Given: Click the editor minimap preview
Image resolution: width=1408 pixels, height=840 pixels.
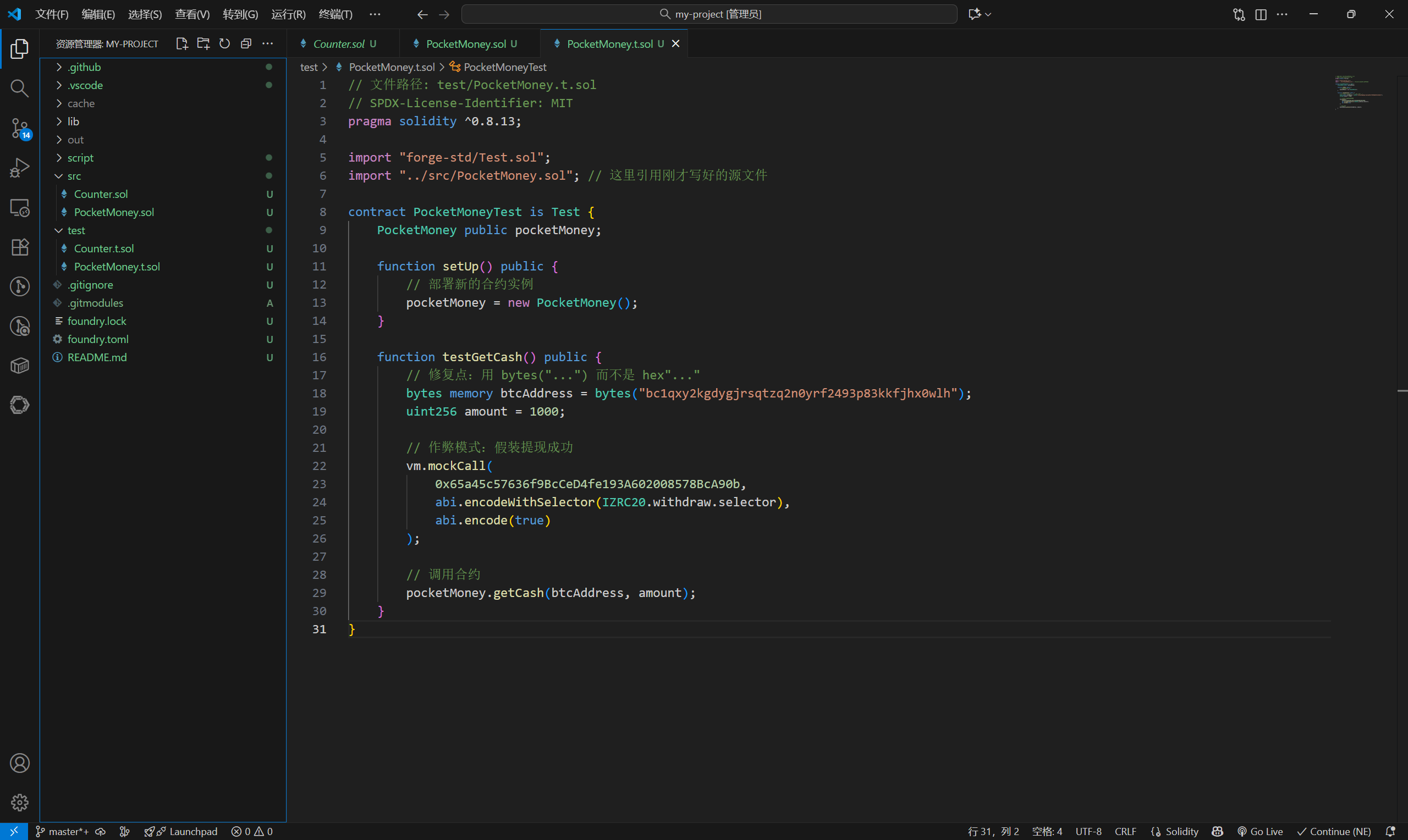Looking at the screenshot, I should [x=1358, y=92].
